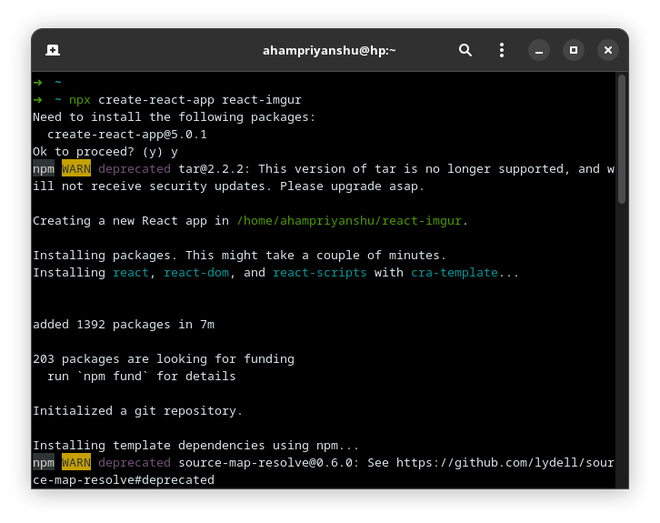Click the ahampriyanshu@hp:~ window title
The height and width of the screenshot is (523, 660).
(x=329, y=50)
